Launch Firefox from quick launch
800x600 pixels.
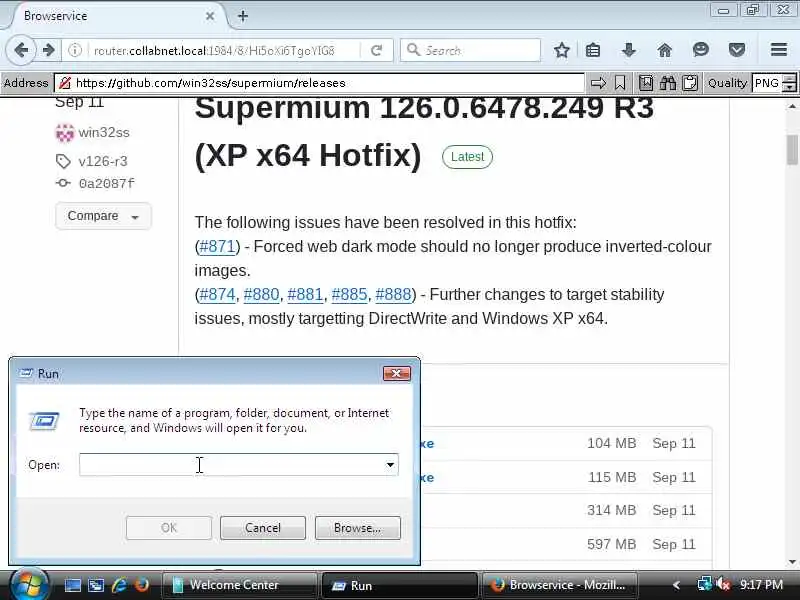(142, 585)
